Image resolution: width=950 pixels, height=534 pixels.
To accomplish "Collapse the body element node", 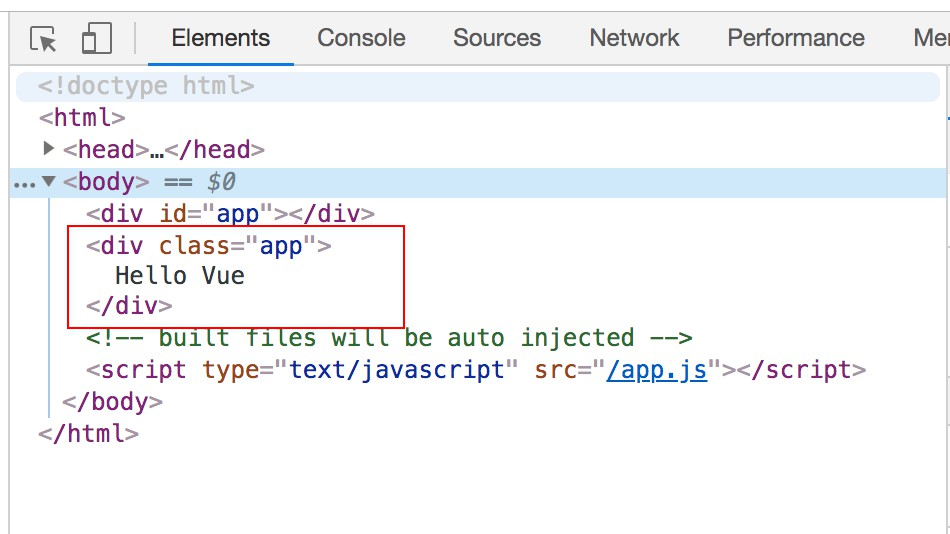I will click(x=48, y=181).
